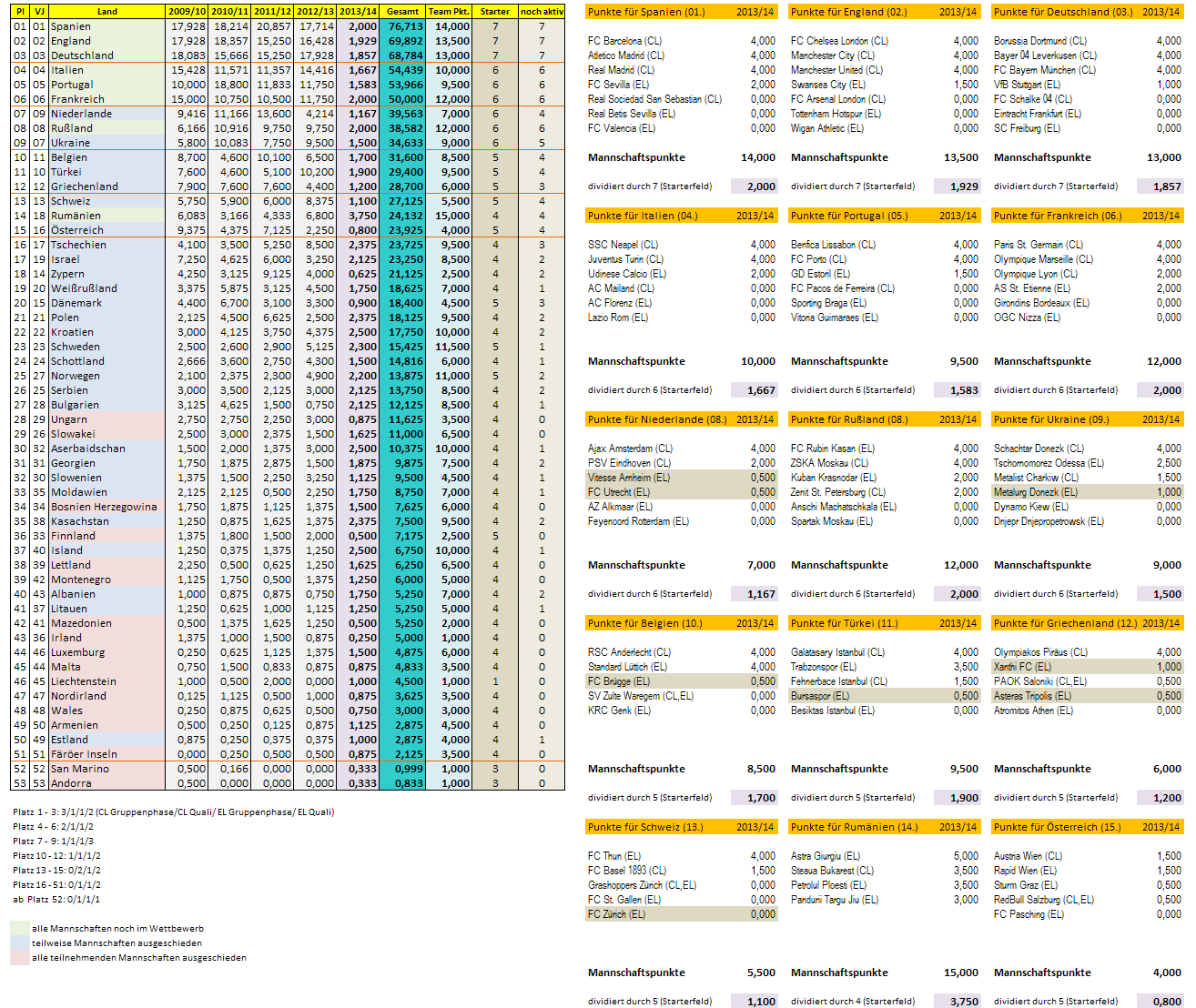
Task: Select the 'Platz 1 - 3' allocation note
Action: click(x=174, y=812)
